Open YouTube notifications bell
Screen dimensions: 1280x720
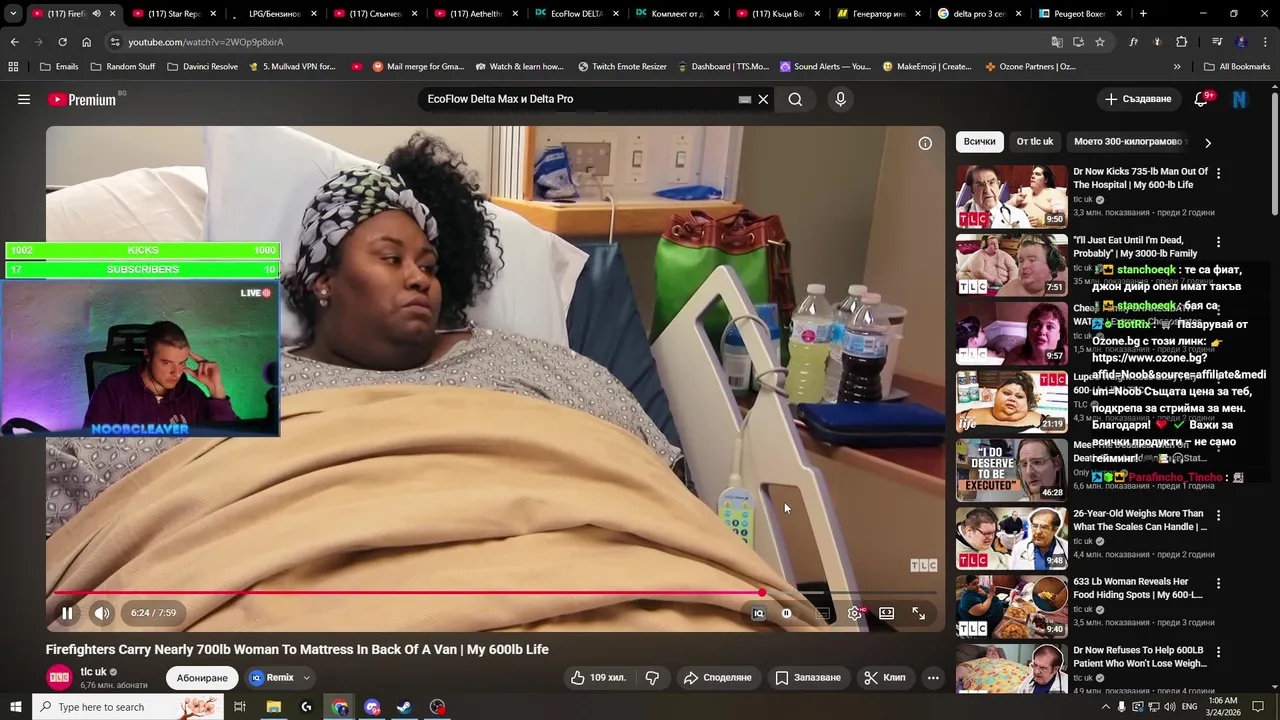pos(1202,99)
